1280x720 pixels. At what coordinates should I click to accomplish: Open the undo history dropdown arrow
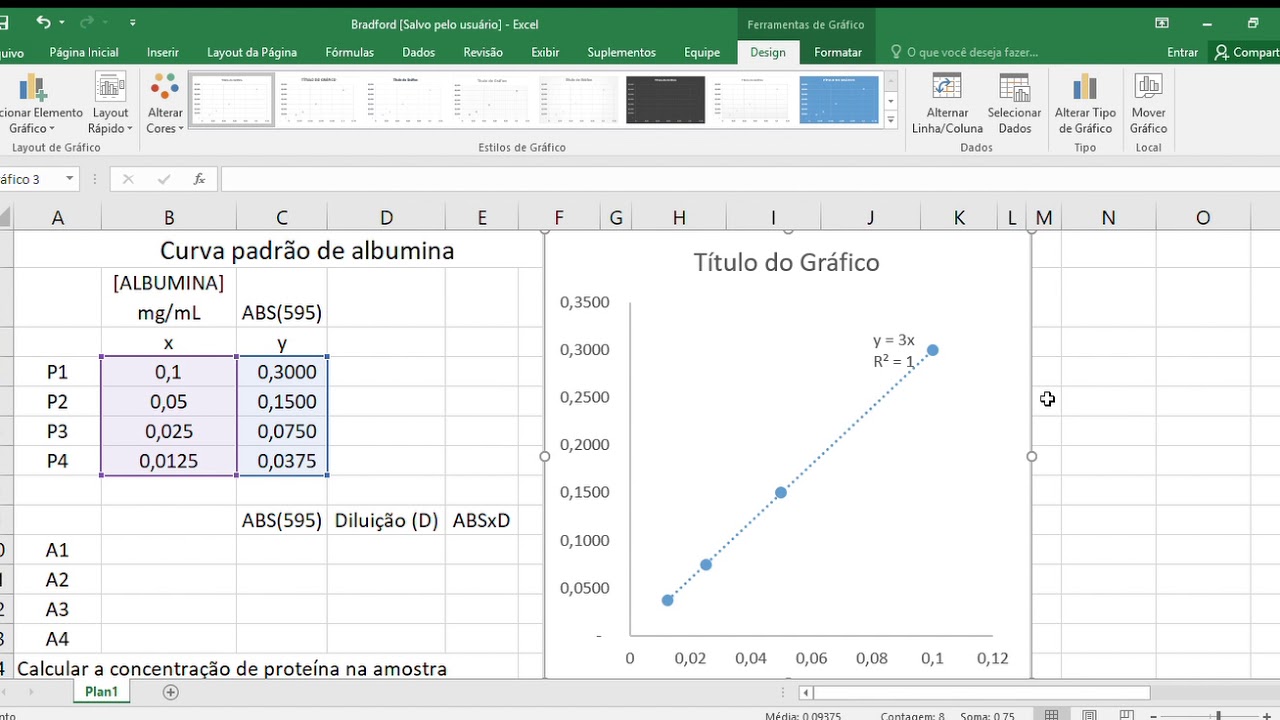62,22
